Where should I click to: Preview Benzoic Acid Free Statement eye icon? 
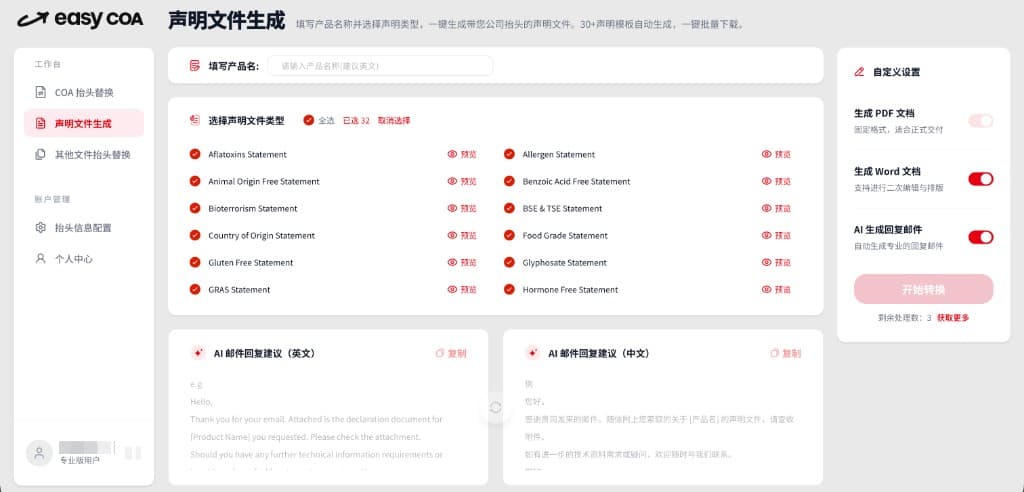click(x=767, y=181)
